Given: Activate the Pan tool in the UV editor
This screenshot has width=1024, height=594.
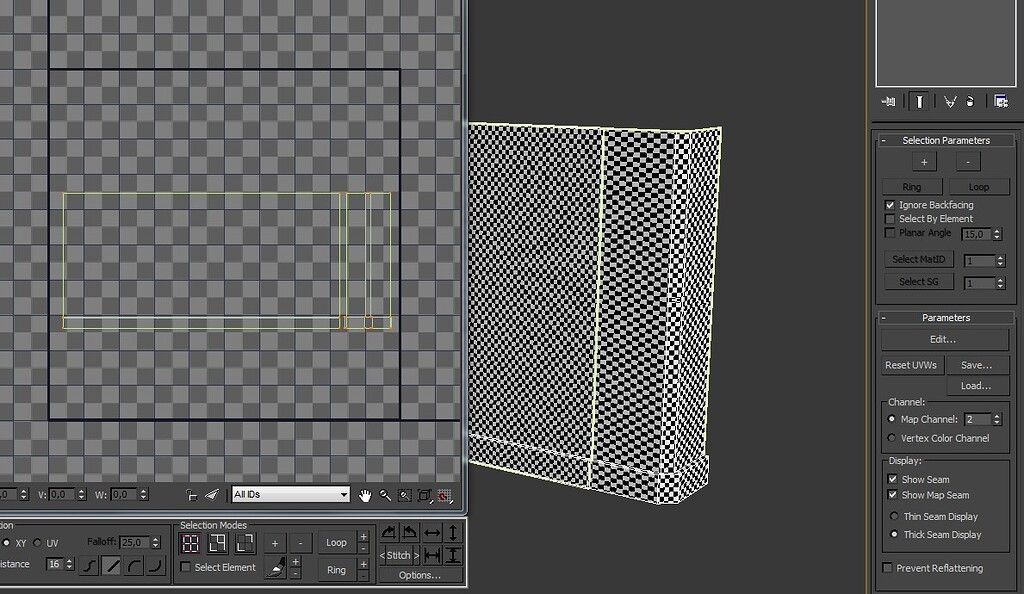Looking at the screenshot, I should [x=365, y=496].
